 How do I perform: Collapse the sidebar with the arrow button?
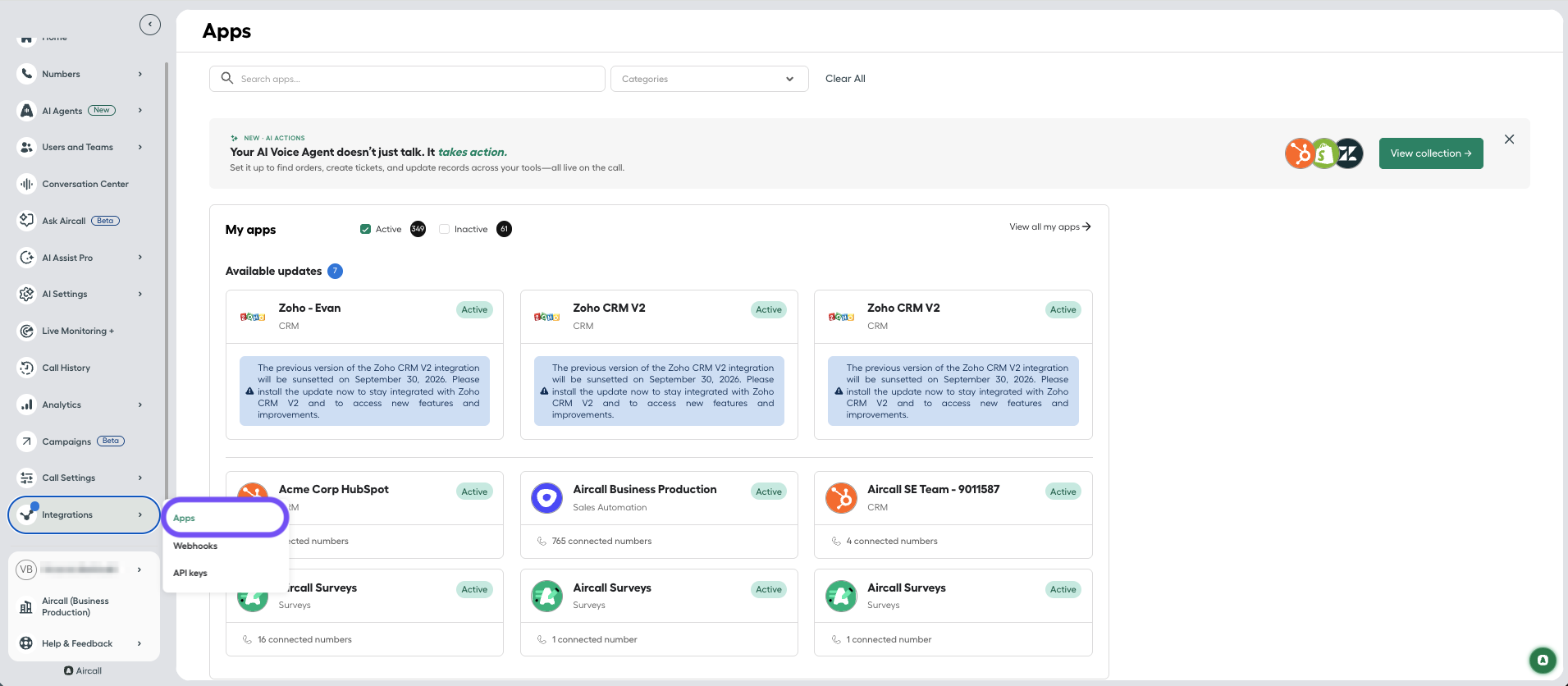coord(150,25)
